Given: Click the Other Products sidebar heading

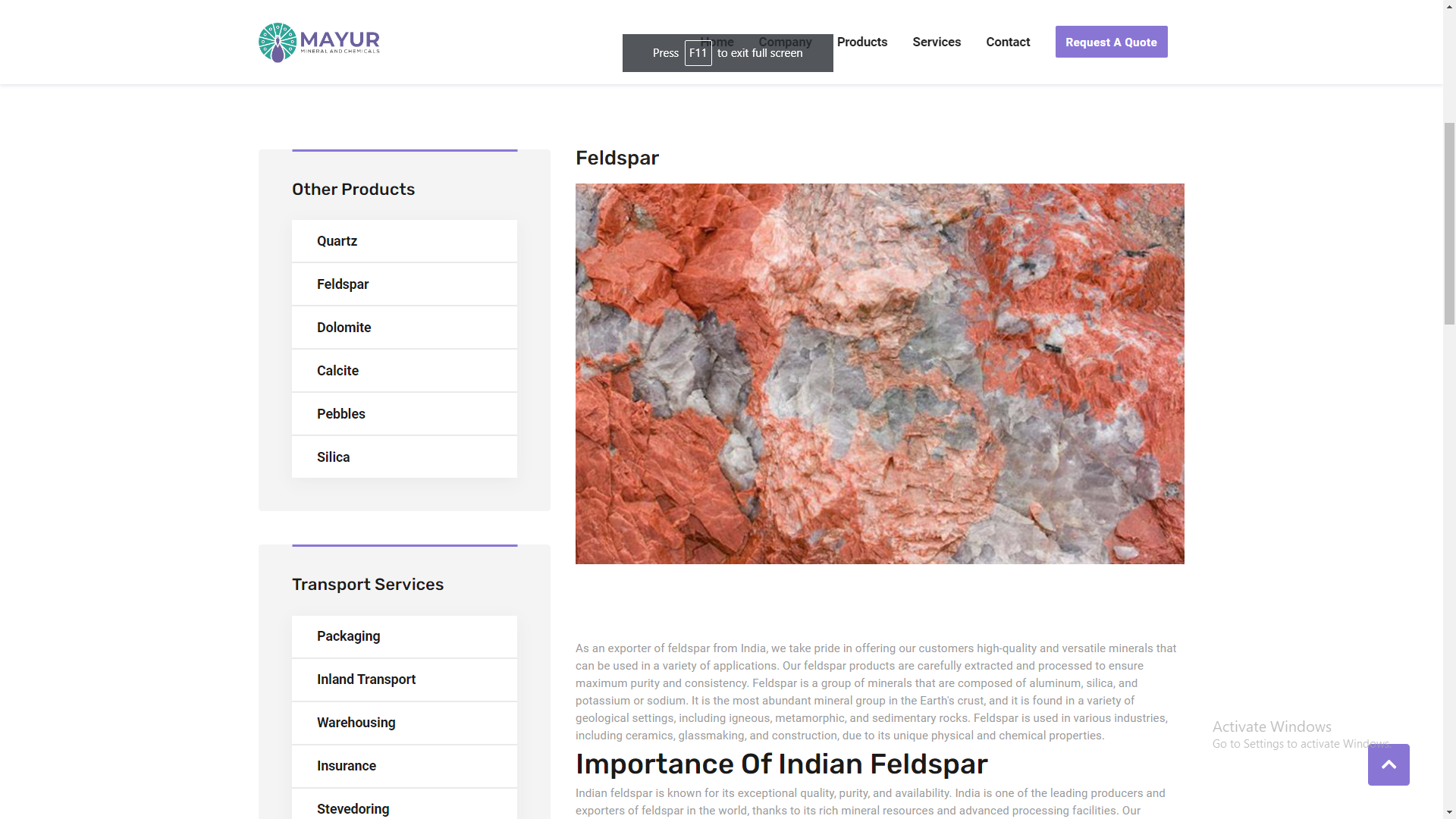Looking at the screenshot, I should 353,190.
